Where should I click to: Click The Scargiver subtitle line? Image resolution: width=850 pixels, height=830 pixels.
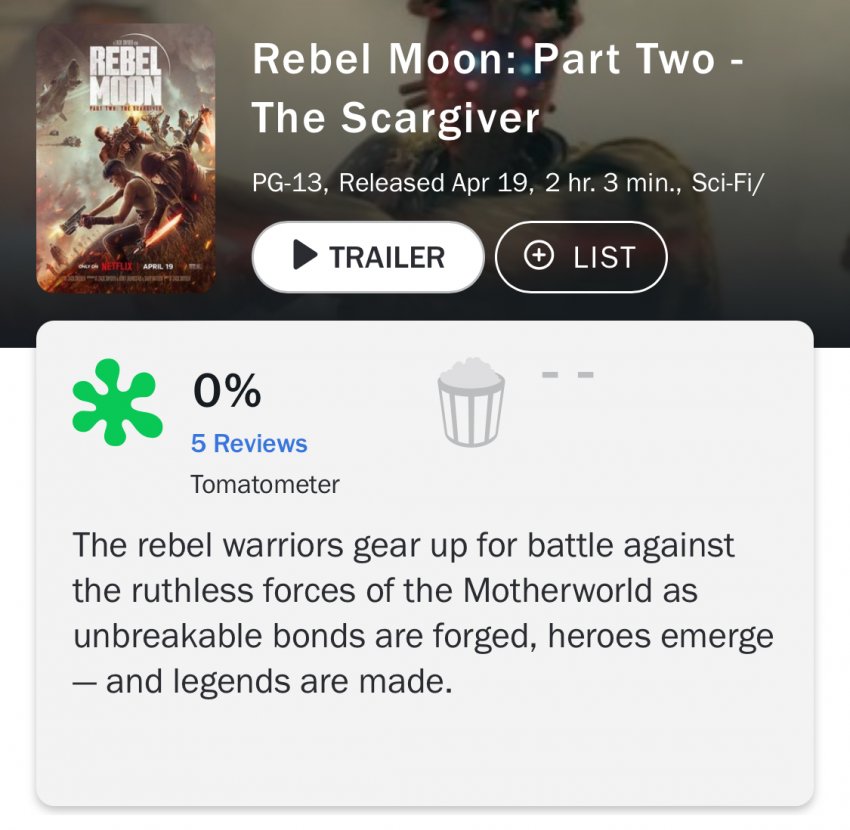click(395, 118)
